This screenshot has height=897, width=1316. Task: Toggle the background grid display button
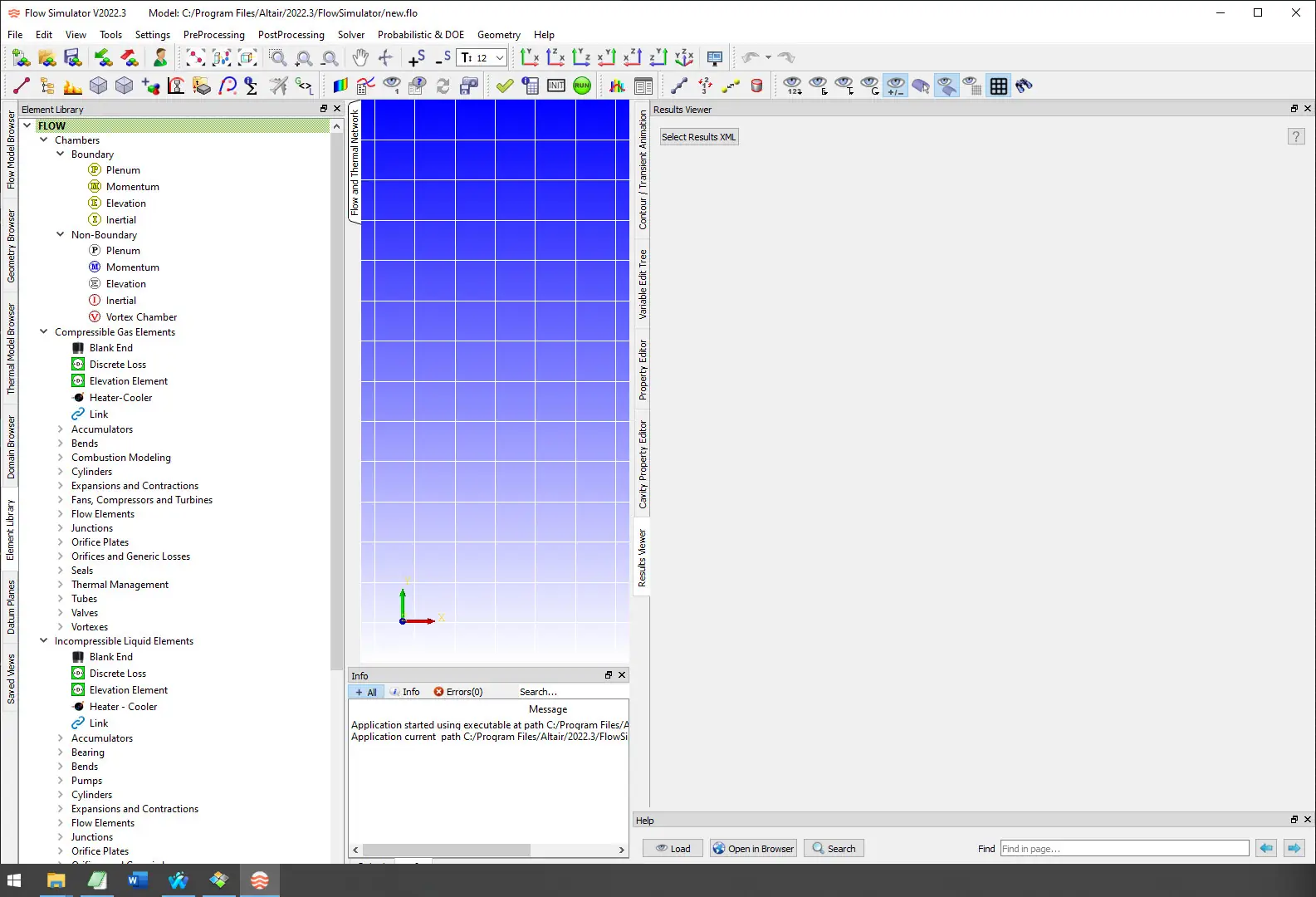999,86
